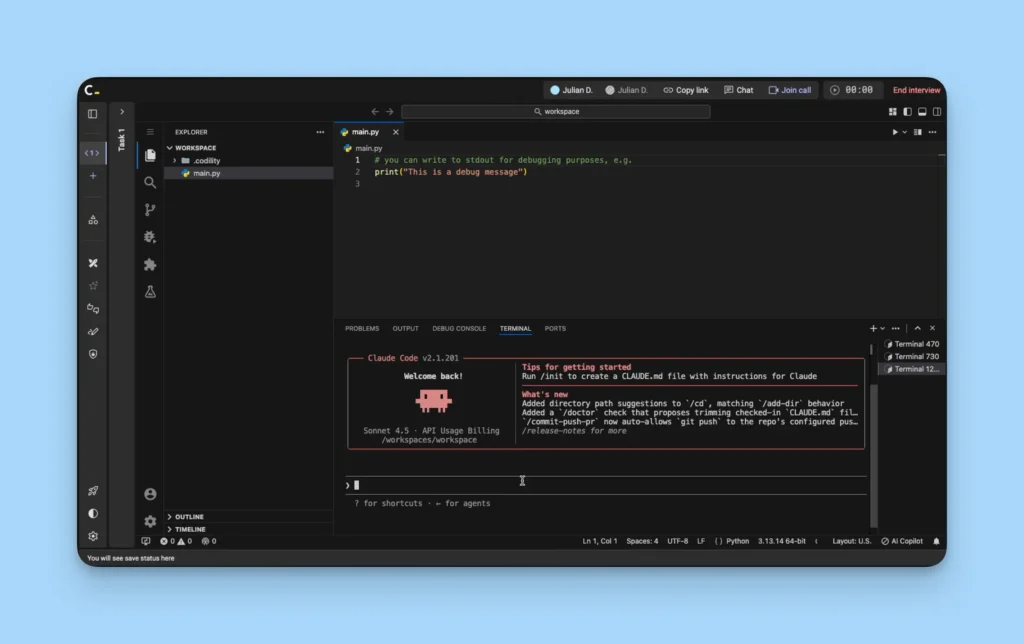
Task: Switch to the DEBUG CONSOLE tab
Action: [459, 329]
